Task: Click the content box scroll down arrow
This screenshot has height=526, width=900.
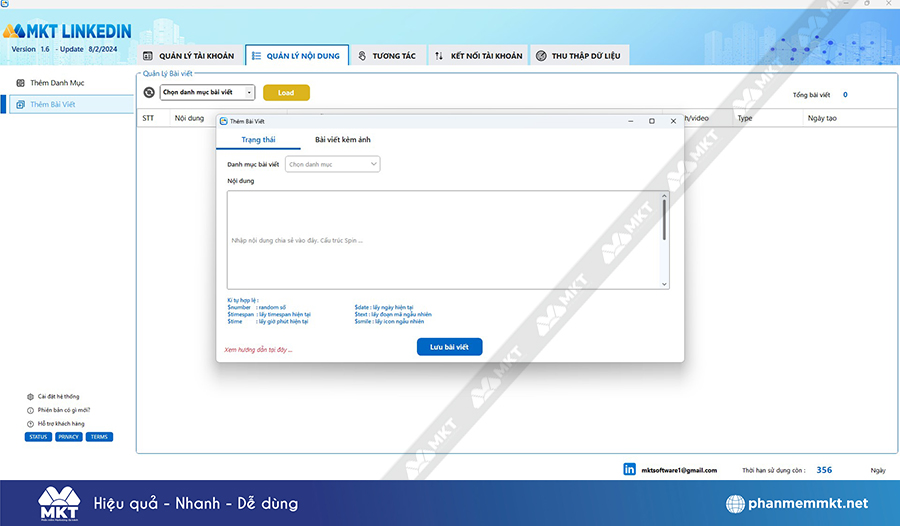Action: tap(664, 284)
